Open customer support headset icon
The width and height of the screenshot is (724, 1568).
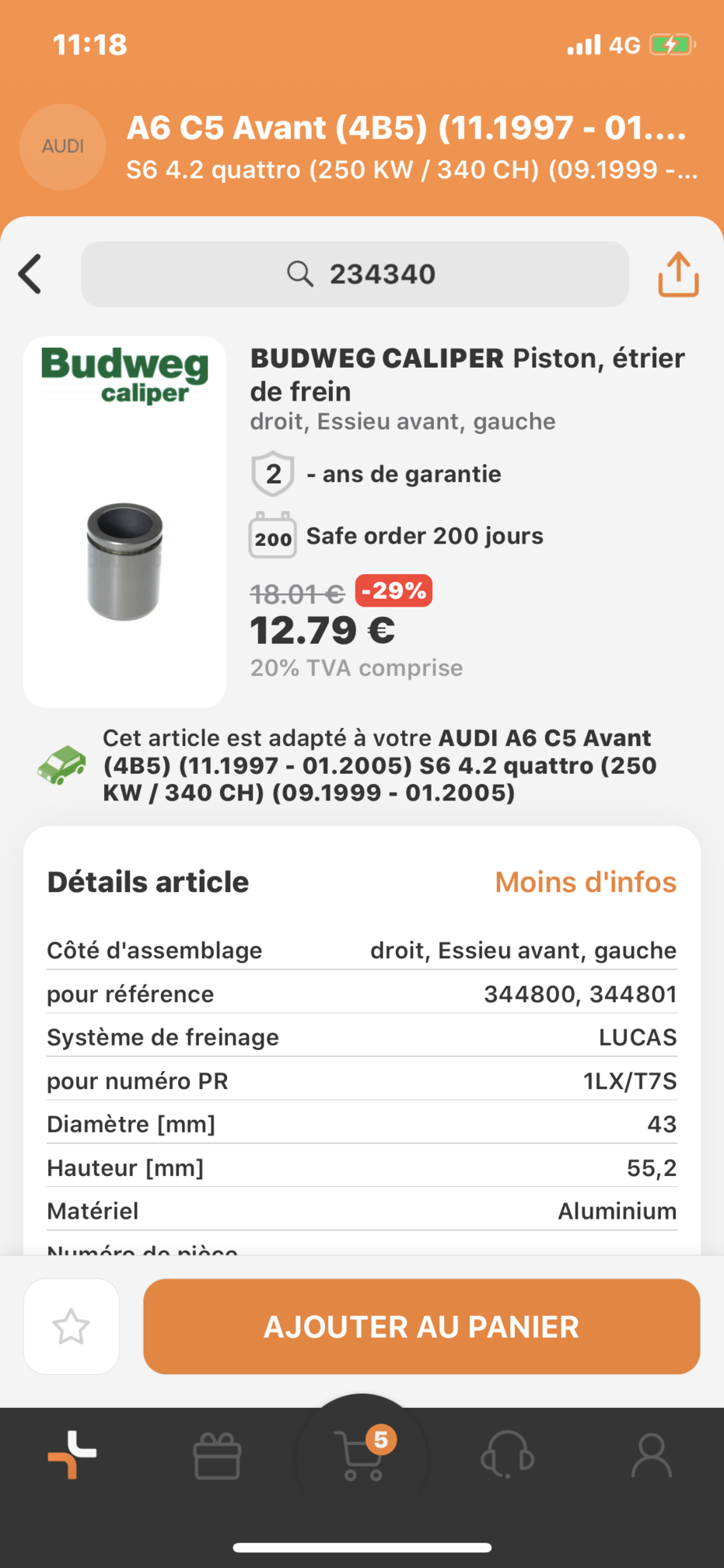point(507,1454)
